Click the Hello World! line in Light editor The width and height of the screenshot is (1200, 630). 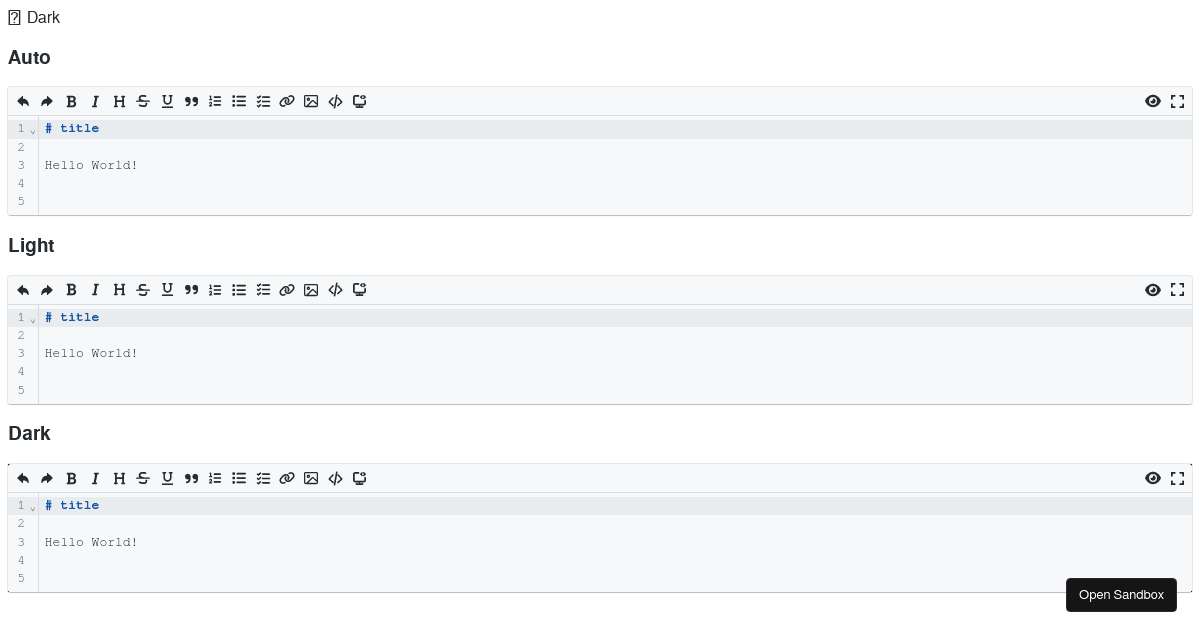tap(92, 353)
